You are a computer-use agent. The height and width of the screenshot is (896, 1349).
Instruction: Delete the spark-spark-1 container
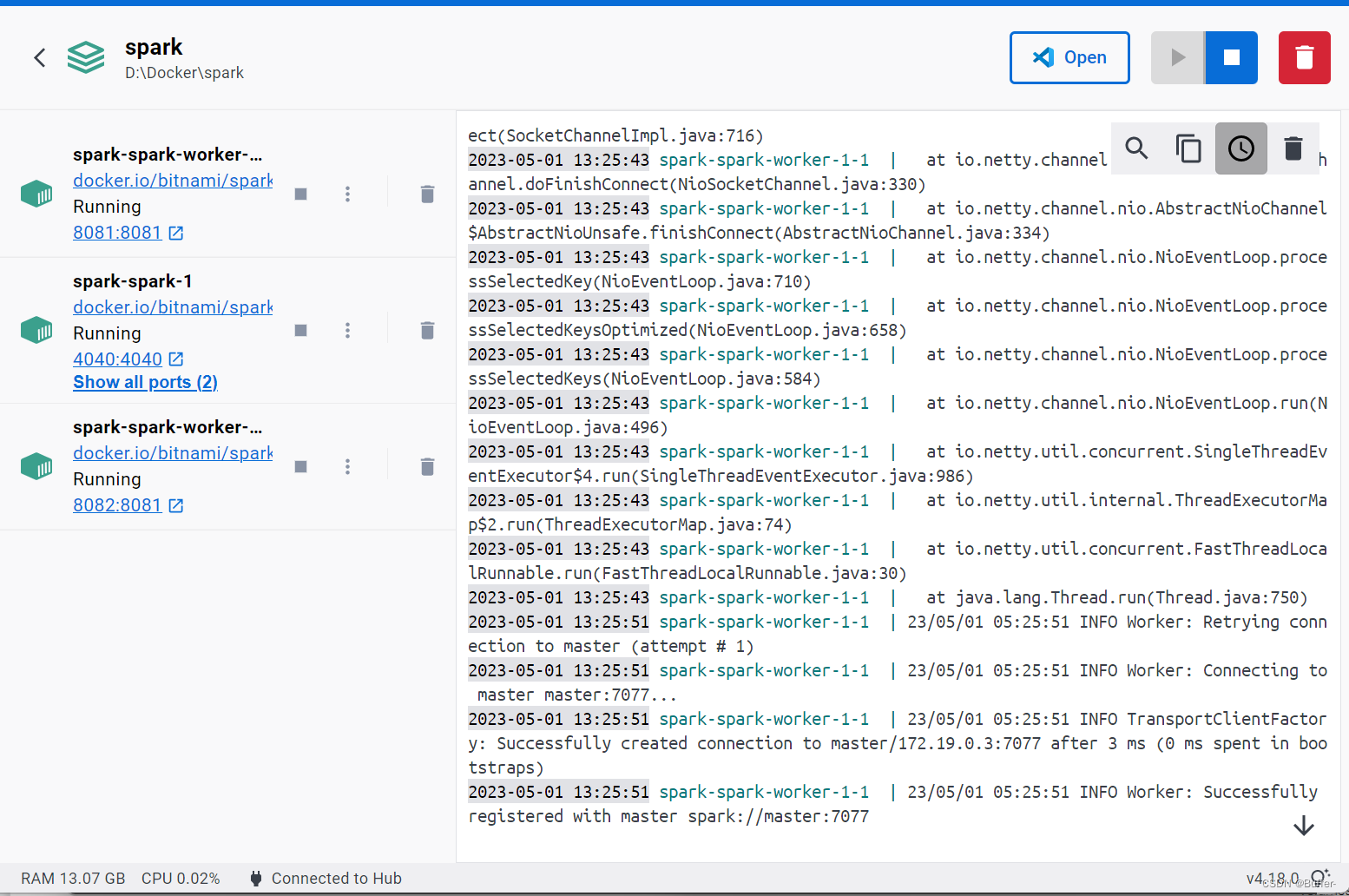pos(427,330)
